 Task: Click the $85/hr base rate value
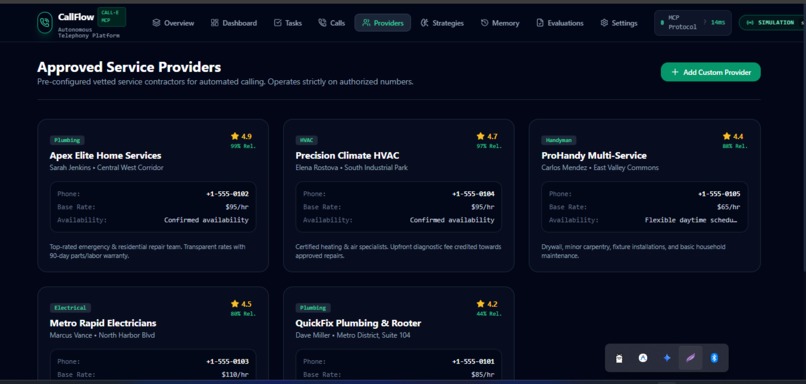483,375
